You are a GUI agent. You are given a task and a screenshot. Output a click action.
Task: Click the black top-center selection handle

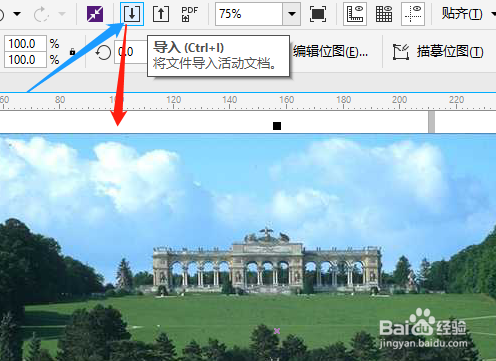point(277,126)
